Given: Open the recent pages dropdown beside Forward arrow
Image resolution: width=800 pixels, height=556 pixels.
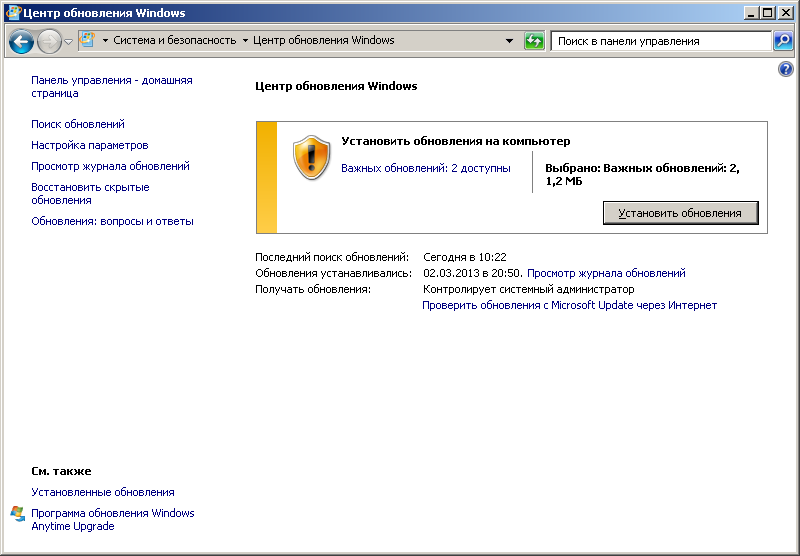Looking at the screenshot, I should (x=68, y=41).
